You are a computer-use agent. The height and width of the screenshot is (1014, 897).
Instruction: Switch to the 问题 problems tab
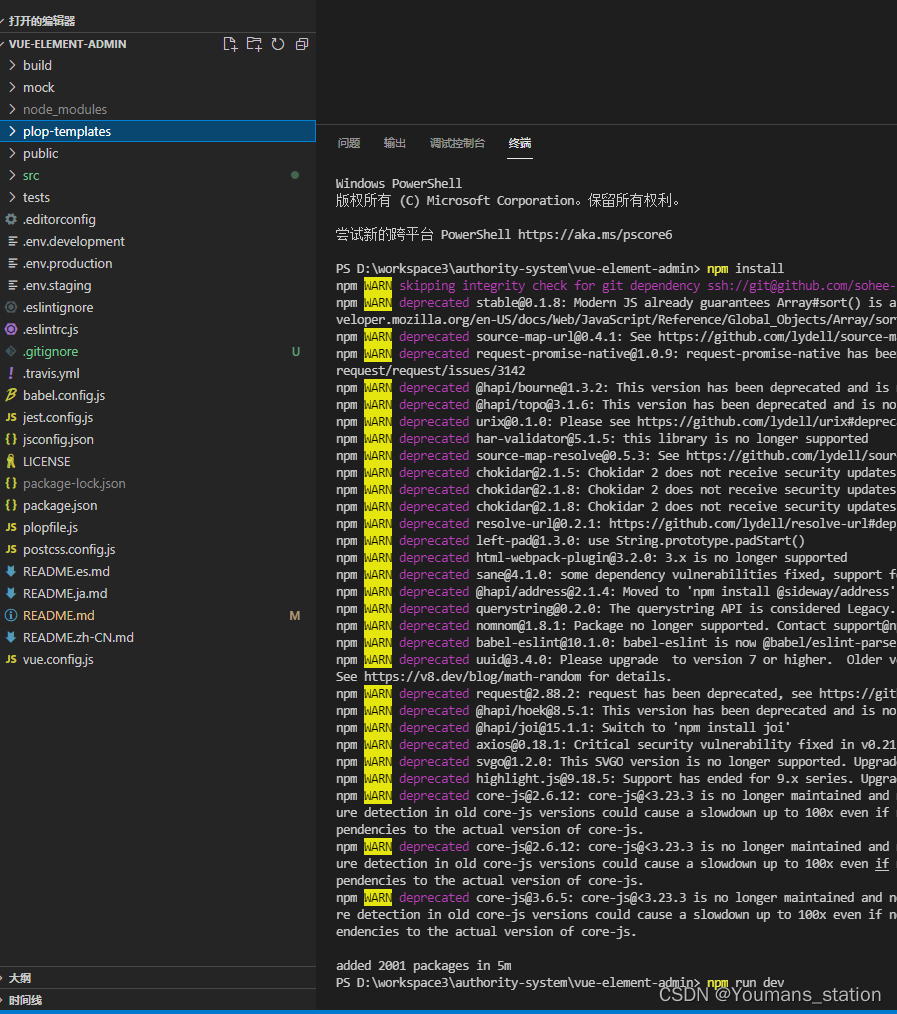(349, 143)
